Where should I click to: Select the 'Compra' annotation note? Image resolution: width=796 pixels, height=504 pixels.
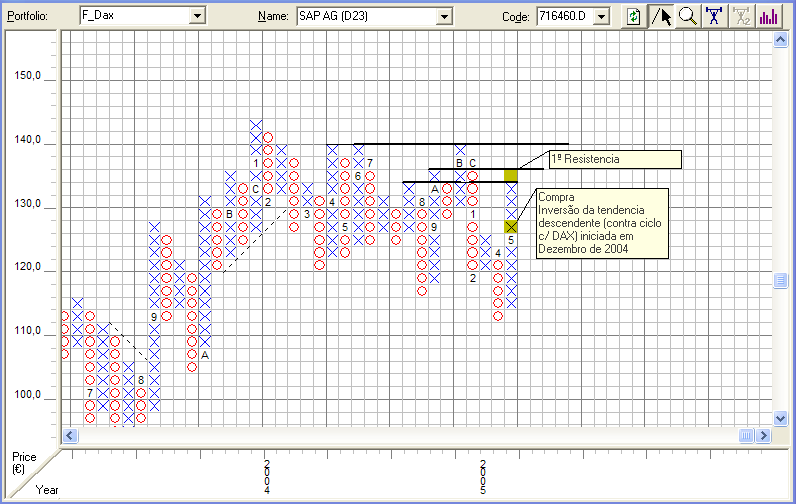(x=599, y=224)
